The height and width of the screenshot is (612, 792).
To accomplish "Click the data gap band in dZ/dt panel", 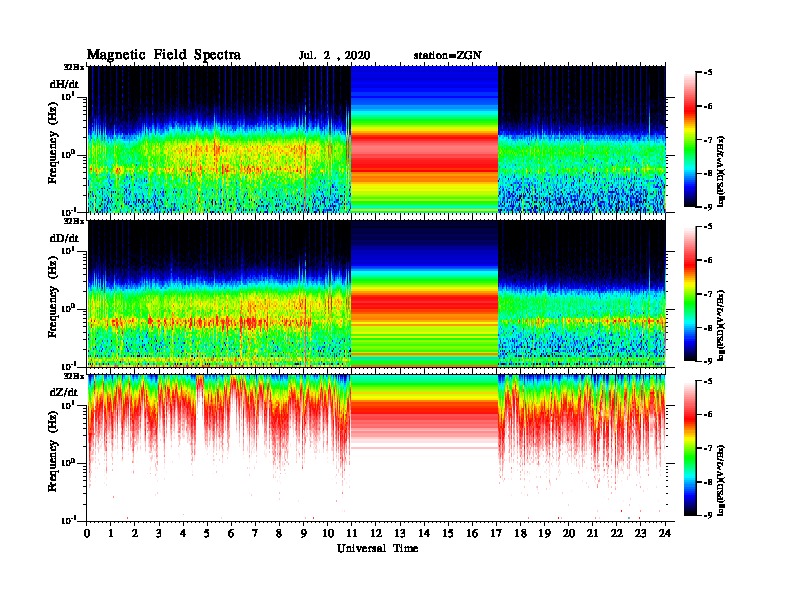I will pos(424,447).
